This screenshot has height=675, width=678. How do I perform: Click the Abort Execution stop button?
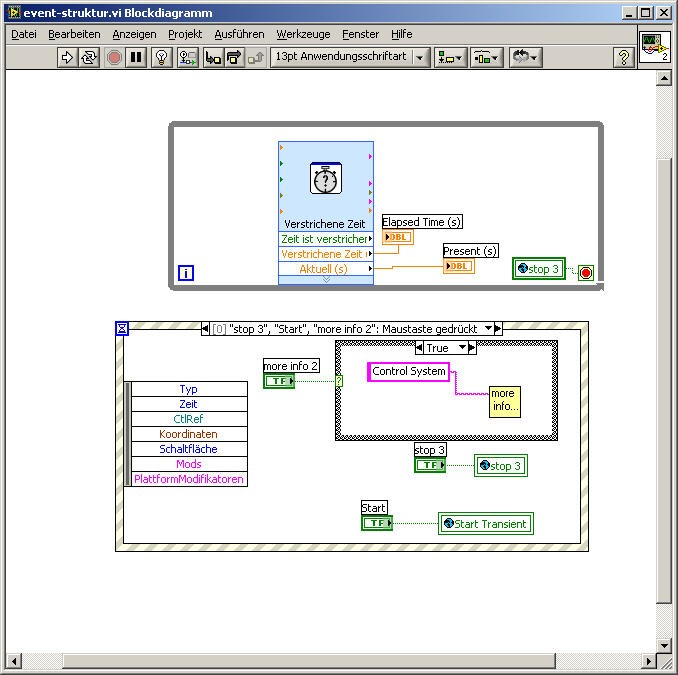pos(114,57)
